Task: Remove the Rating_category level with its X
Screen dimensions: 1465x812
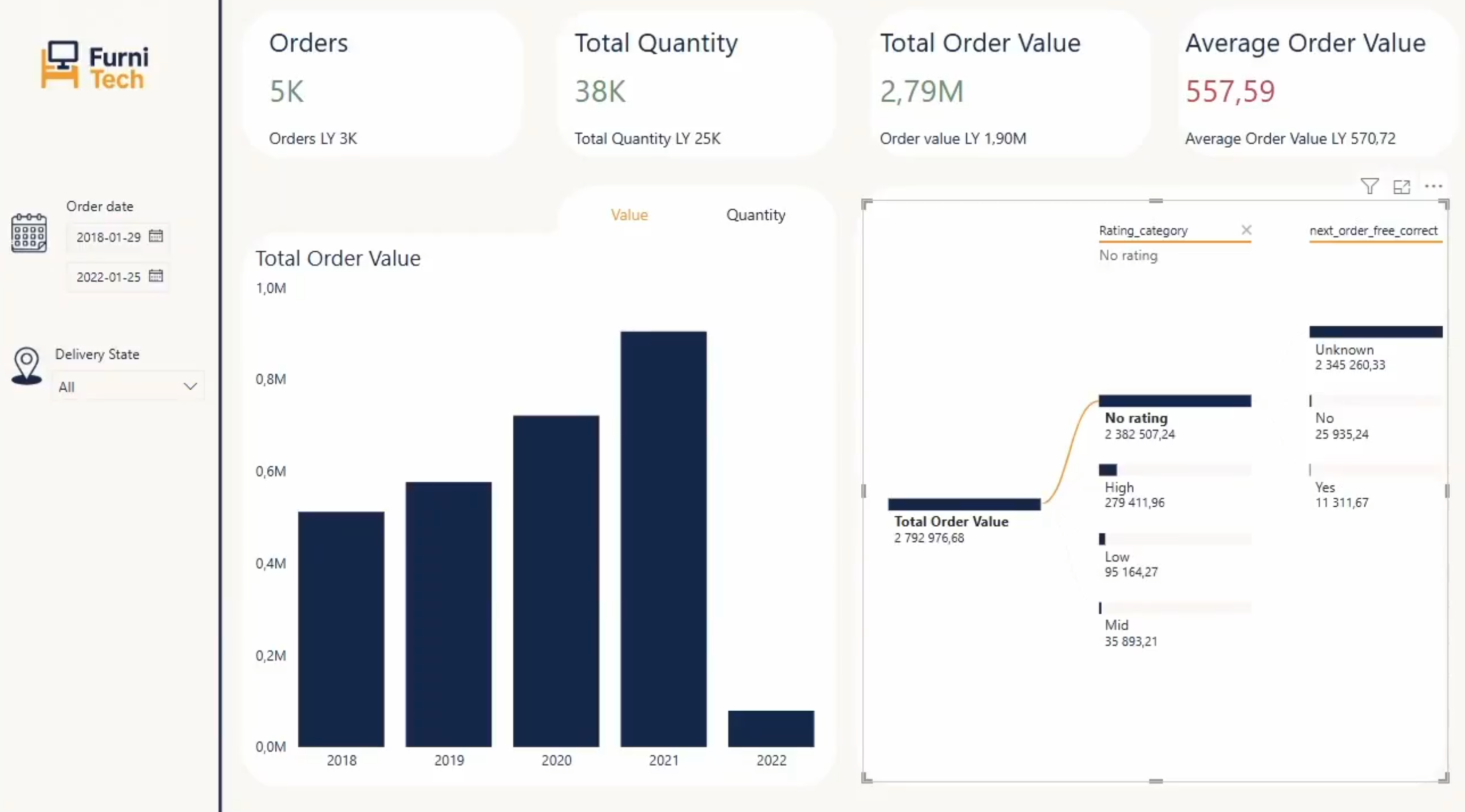Action: (1247, 230)
